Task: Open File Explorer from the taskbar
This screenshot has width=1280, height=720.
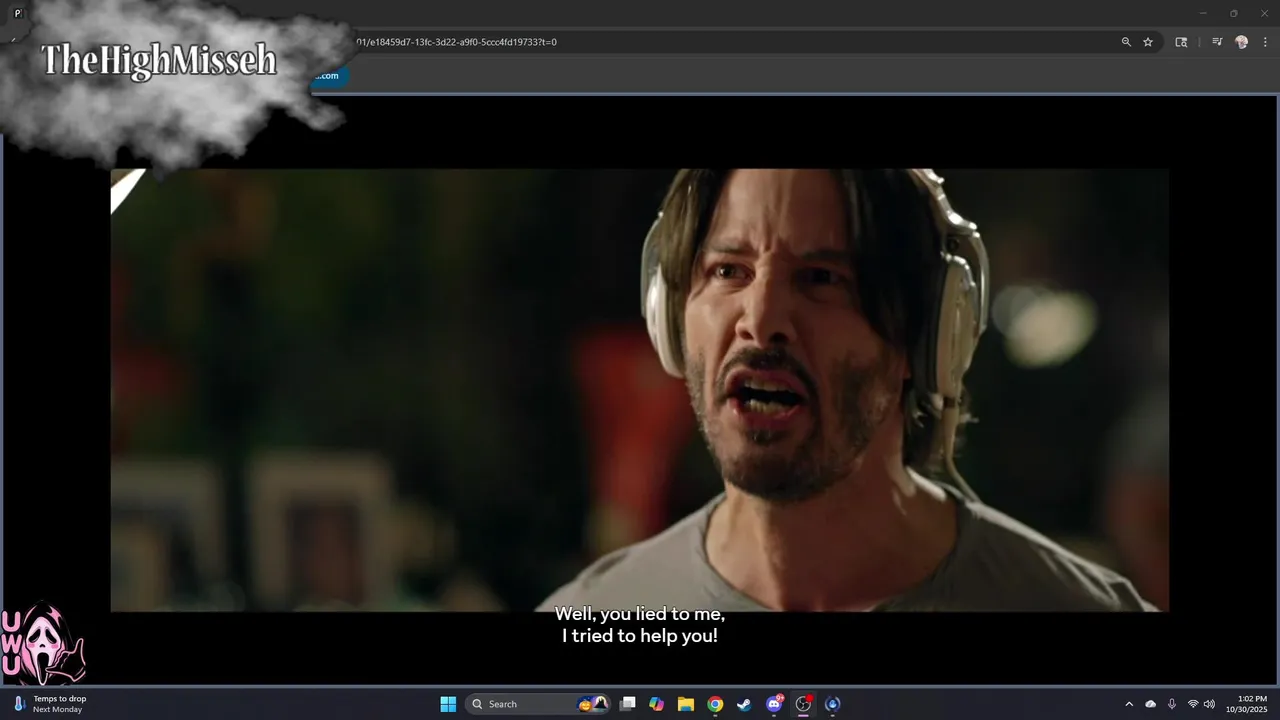Action: (x=685, y=704)
